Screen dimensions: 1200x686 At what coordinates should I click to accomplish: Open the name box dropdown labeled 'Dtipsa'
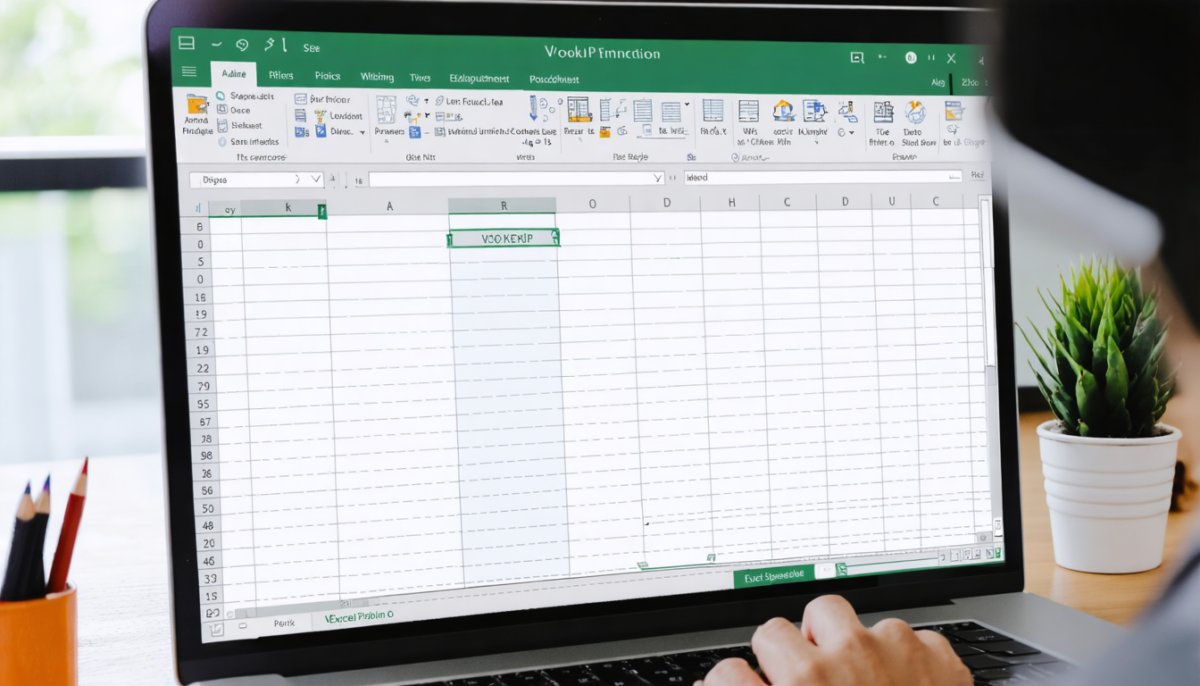pos(316,179)
